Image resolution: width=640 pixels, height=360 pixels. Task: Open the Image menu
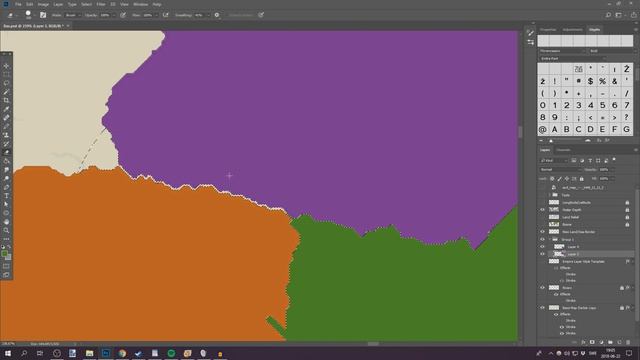coord(43,4)
